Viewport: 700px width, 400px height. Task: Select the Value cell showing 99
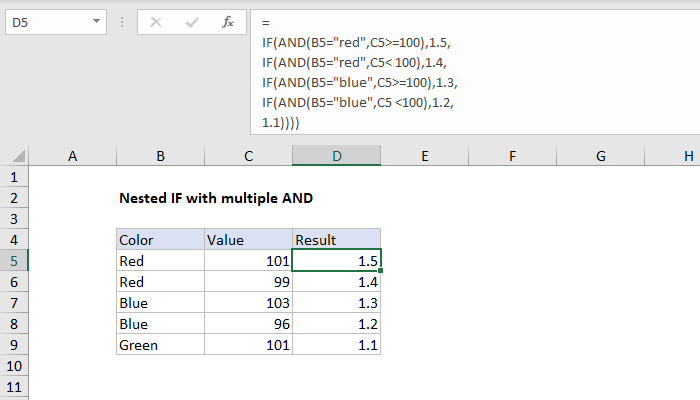pyautogui.click(x=248, y=282)
